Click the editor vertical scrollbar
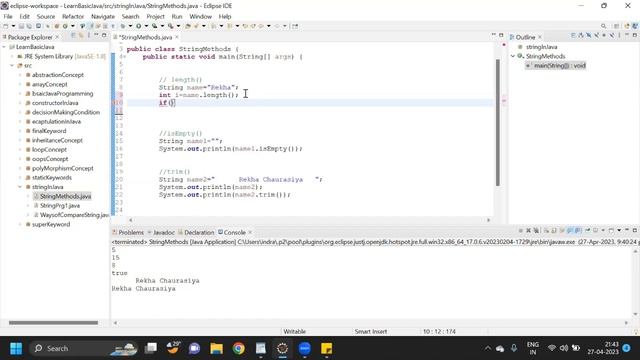Viewport: 640px width, 360px height. (x=498, y=122)
